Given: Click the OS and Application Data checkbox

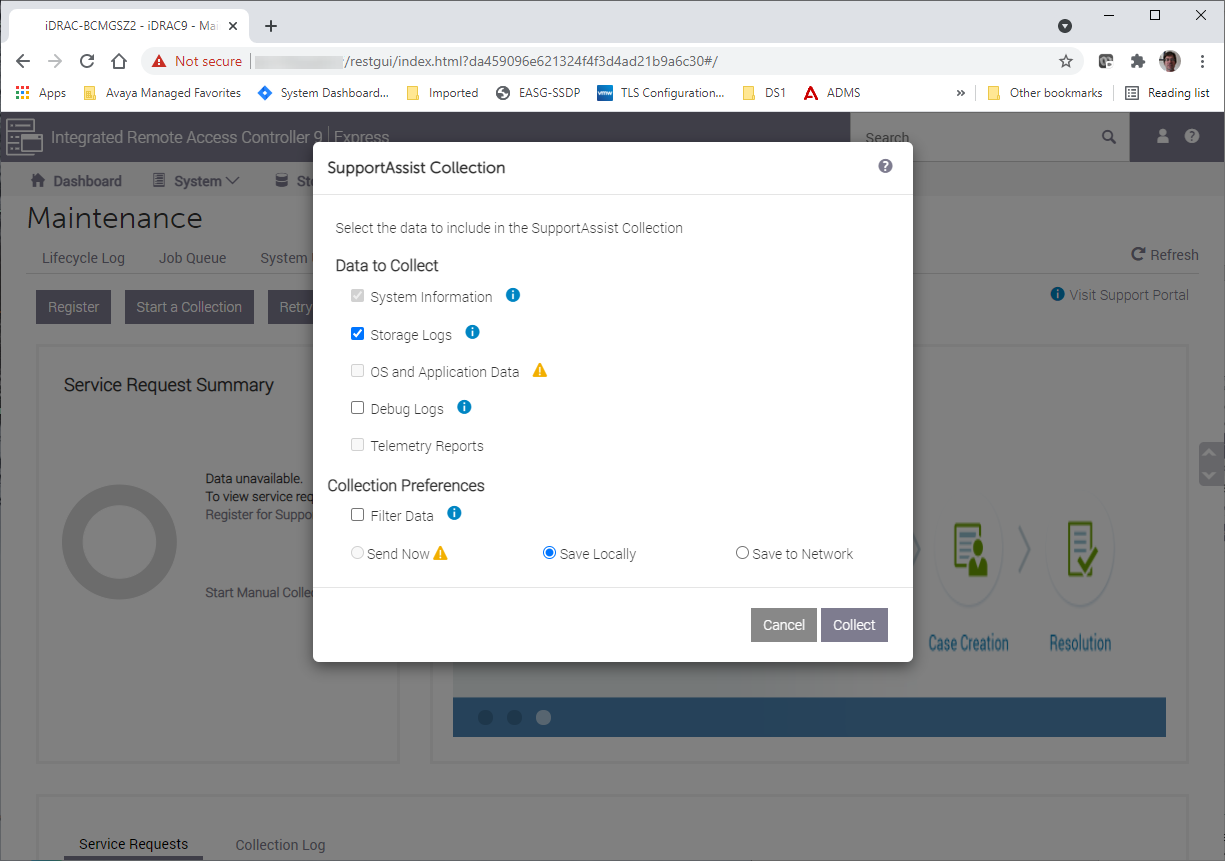Looking at the screenshot, I should 357,371.
